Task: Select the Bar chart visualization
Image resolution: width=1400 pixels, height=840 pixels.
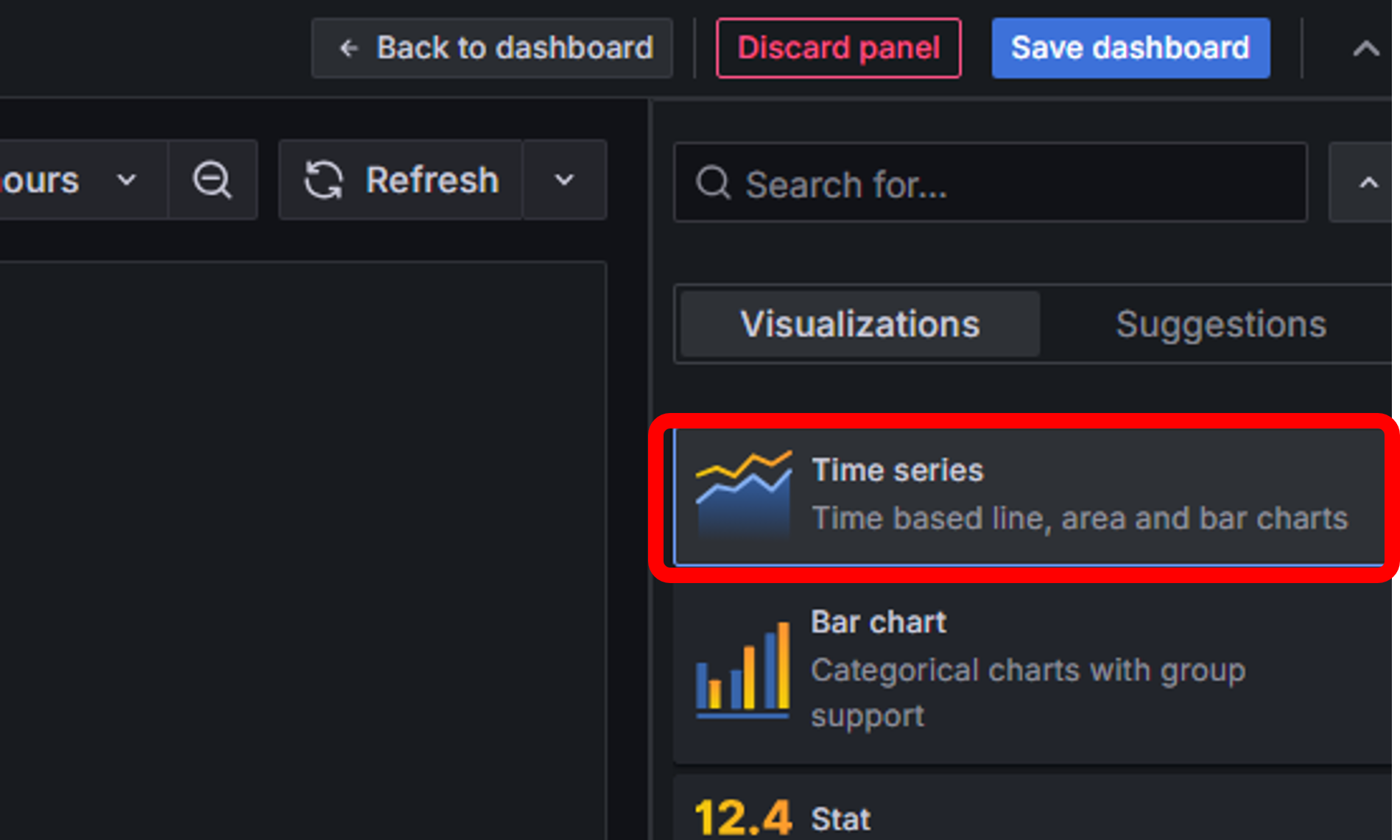Action: click(x=1031, y=668)
